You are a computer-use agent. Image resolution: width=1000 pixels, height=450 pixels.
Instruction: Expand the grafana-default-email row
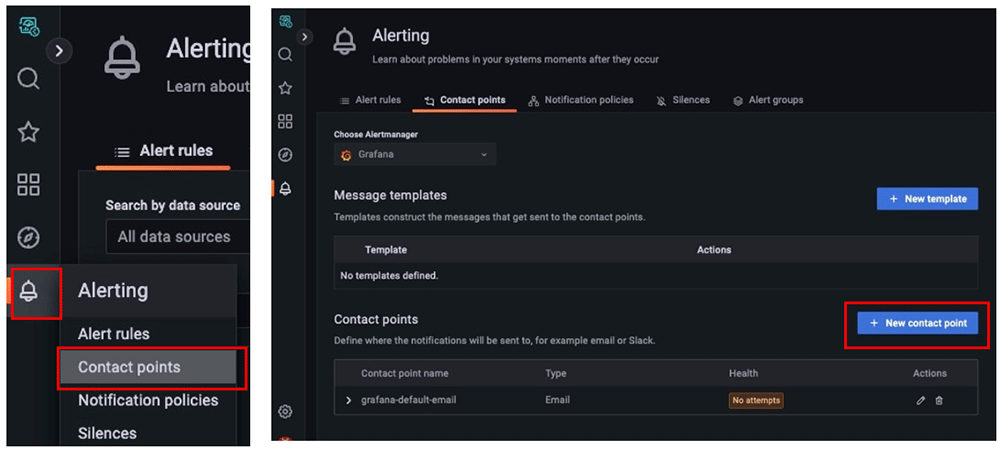coord(348,400)
